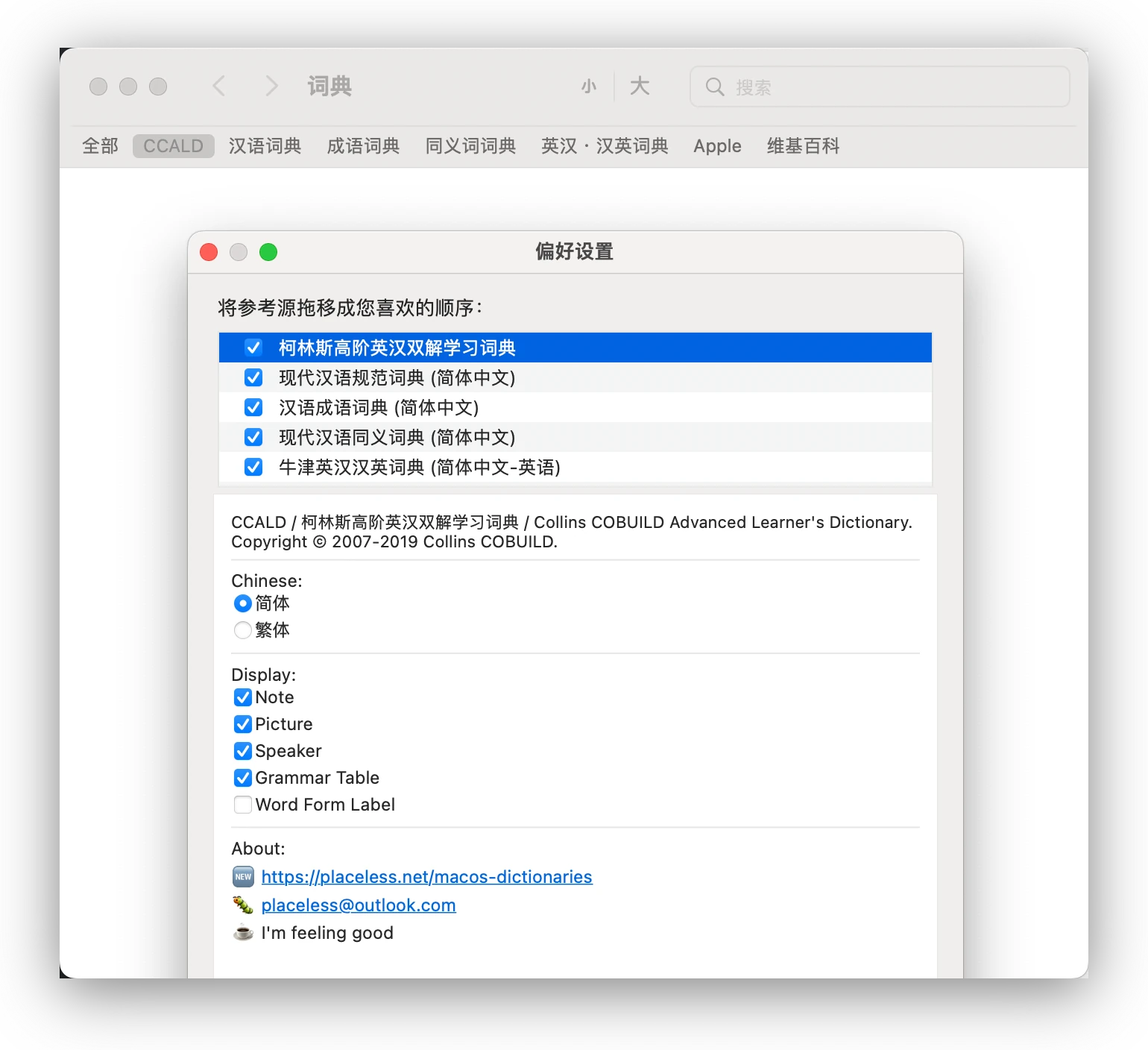Click the coffee cup icon
The width and height of the screenshot is (1148, 1050).
click(x=243, y=933)
